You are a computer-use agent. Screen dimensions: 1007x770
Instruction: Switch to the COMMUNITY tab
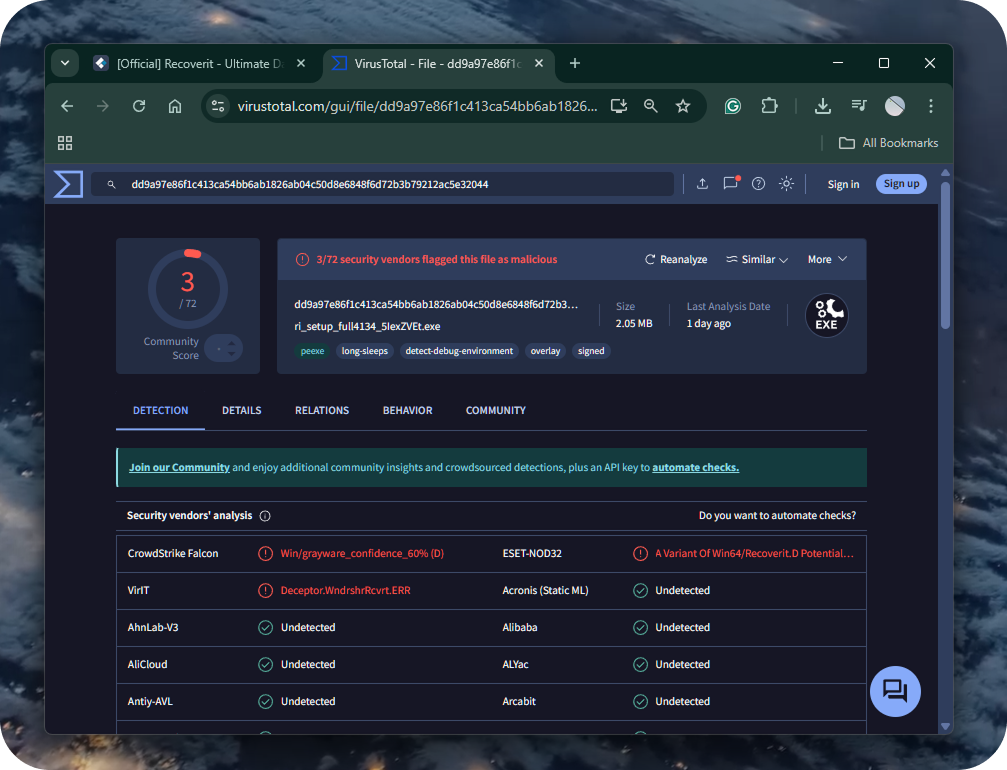tap(496, 410)
